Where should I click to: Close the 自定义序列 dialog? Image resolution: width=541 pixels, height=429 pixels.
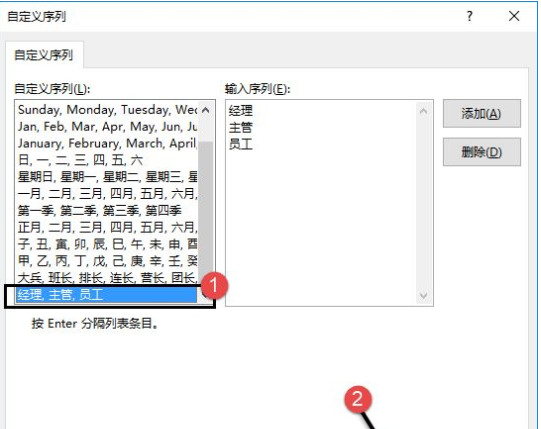click(514, 16)
